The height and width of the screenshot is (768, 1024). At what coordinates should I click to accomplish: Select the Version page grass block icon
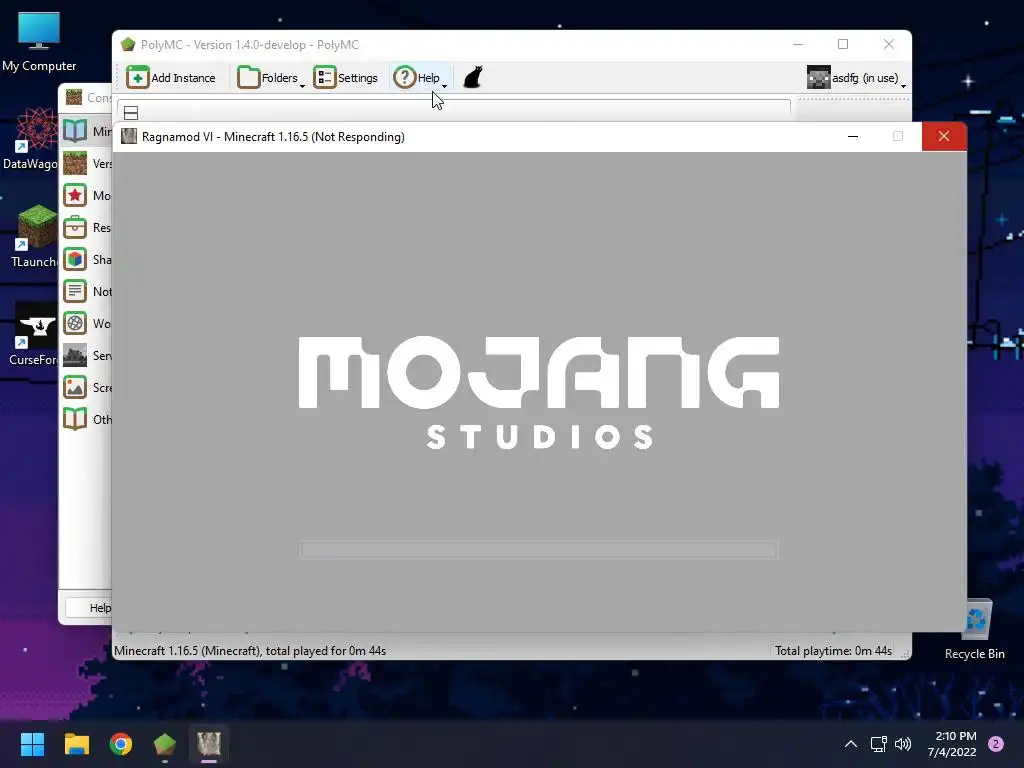(x=75, y=163)
